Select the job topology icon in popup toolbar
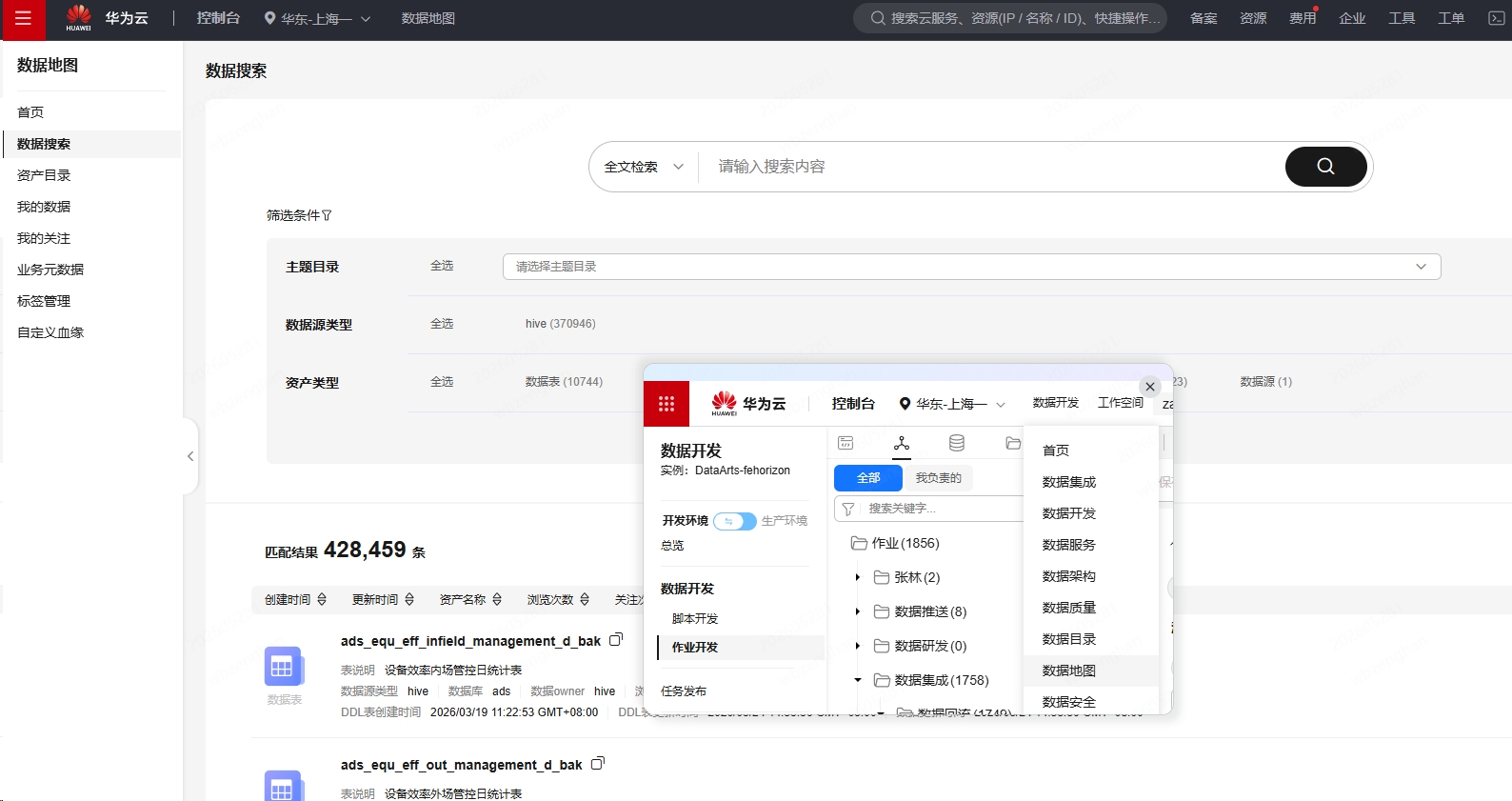Viewport: 1512px width, 801px height. [x=902, y=443]
